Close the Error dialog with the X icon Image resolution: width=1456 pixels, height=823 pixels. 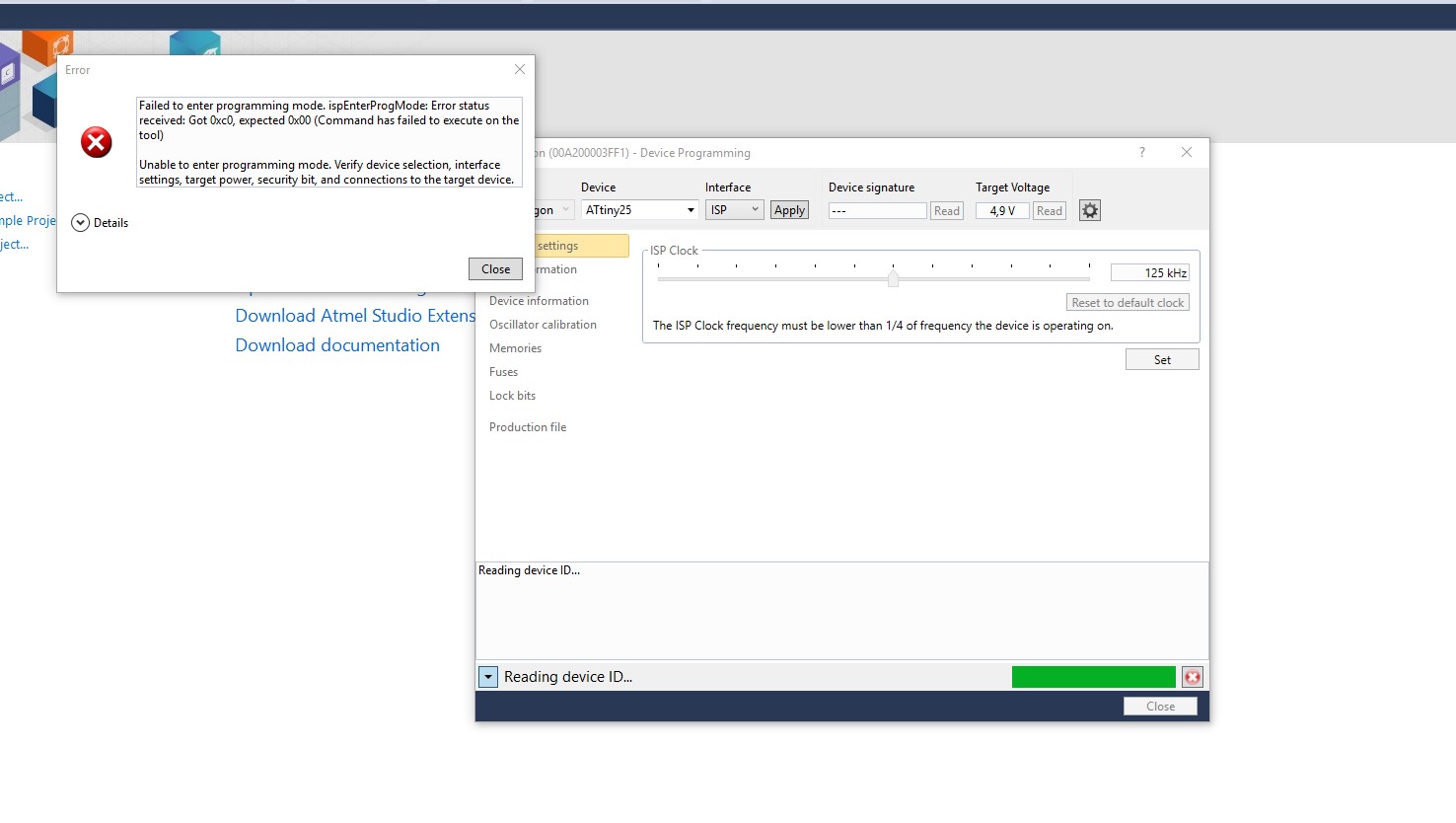pos(520,69)
